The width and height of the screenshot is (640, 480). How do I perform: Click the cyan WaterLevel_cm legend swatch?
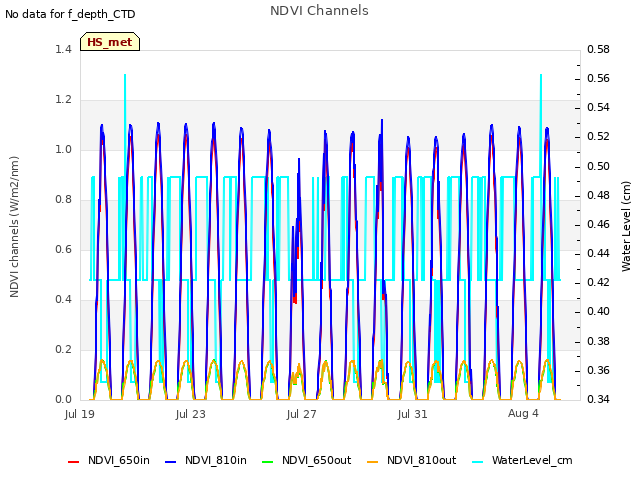click(477, 462)
